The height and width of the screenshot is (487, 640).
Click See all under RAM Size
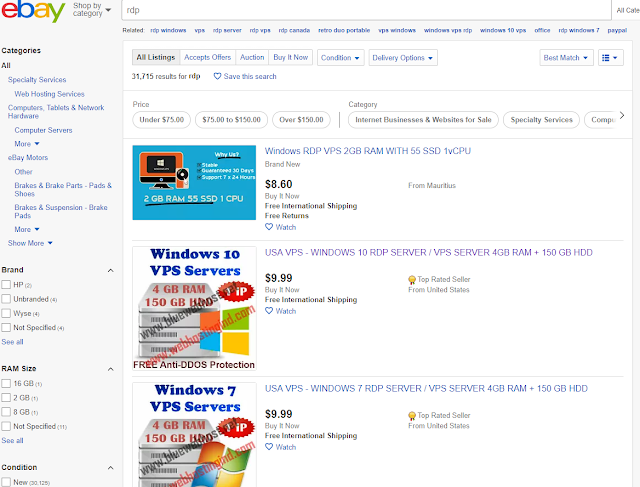click(12, 440)
